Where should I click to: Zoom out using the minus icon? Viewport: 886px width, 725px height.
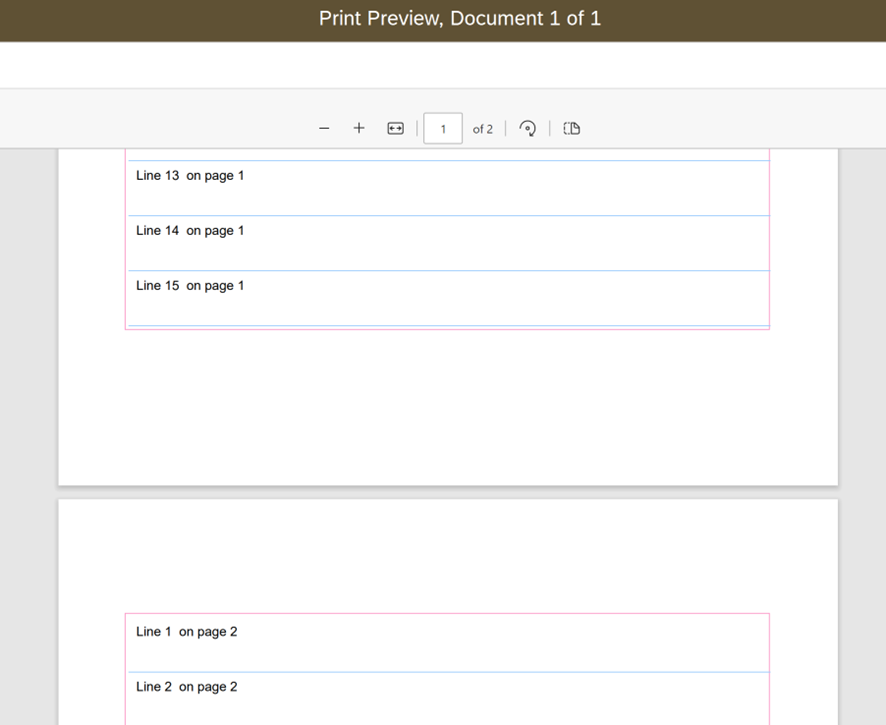tap(324, 128)
